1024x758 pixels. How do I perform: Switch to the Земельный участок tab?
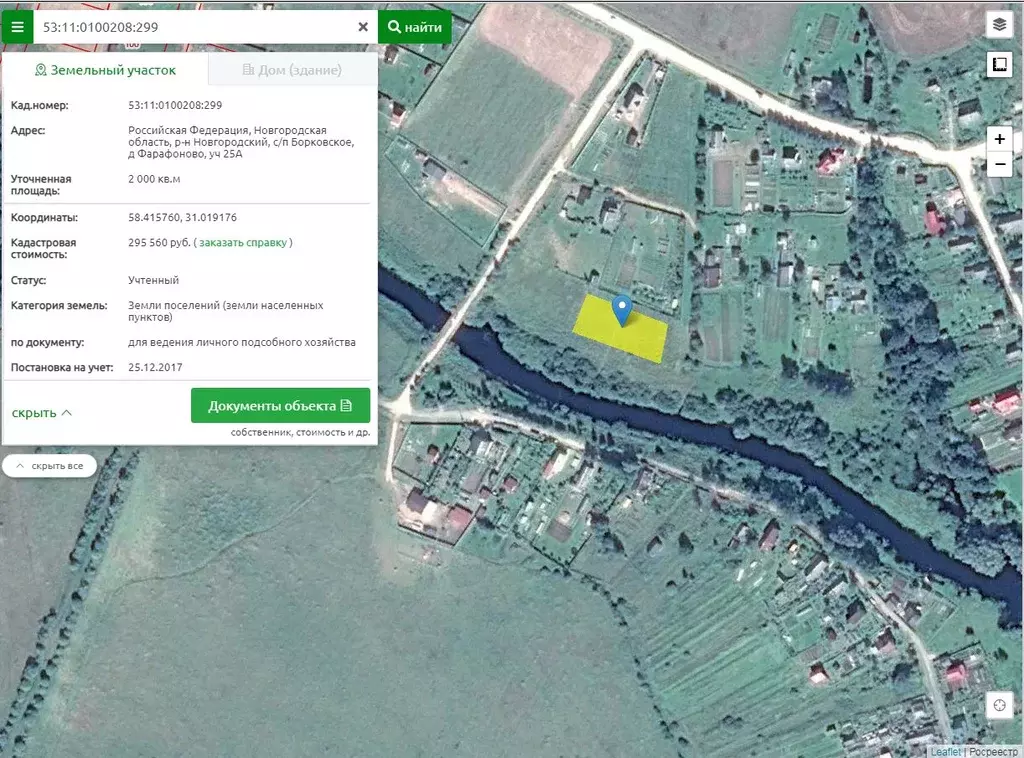pyautogui.click(x=105, y=70)
